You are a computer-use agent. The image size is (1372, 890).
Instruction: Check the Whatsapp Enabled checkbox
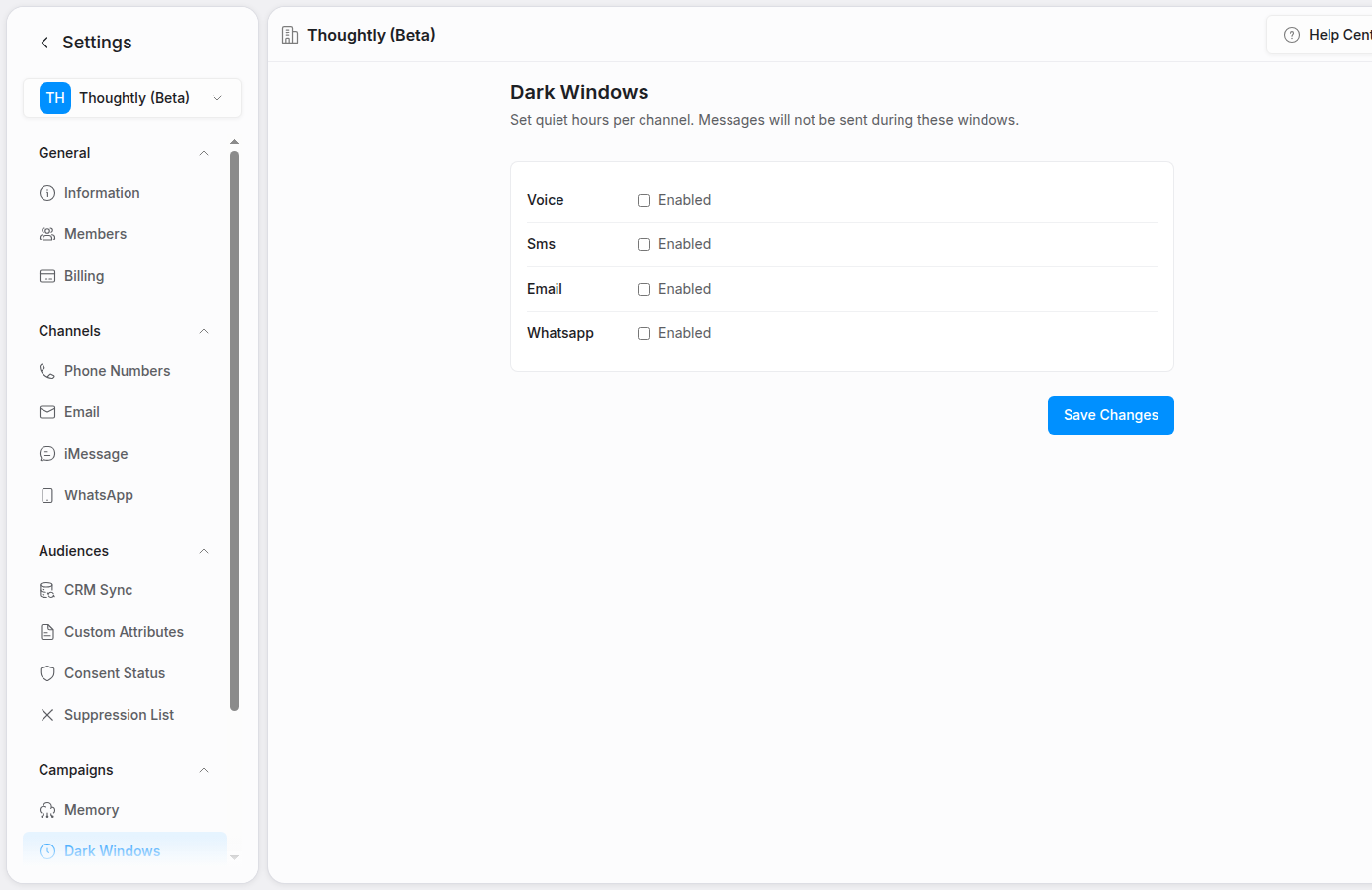point(643,333)
